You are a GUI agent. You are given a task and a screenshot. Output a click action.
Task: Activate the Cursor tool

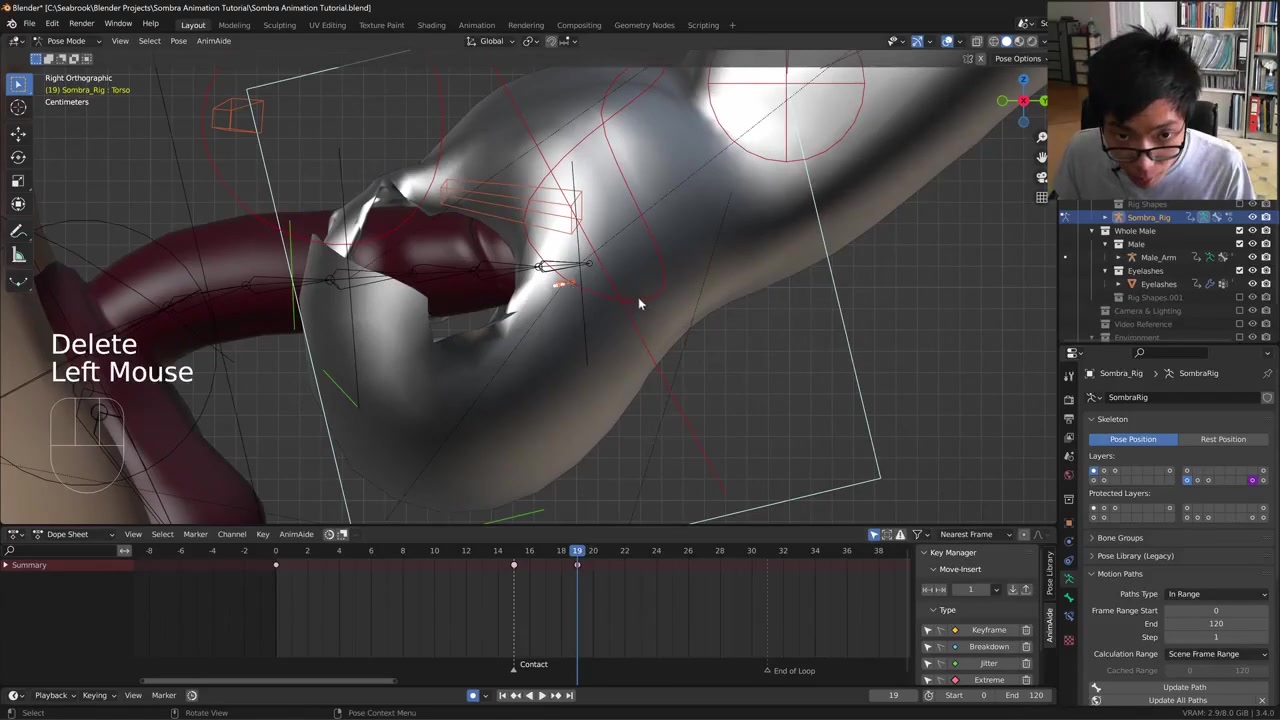[18, 108]
